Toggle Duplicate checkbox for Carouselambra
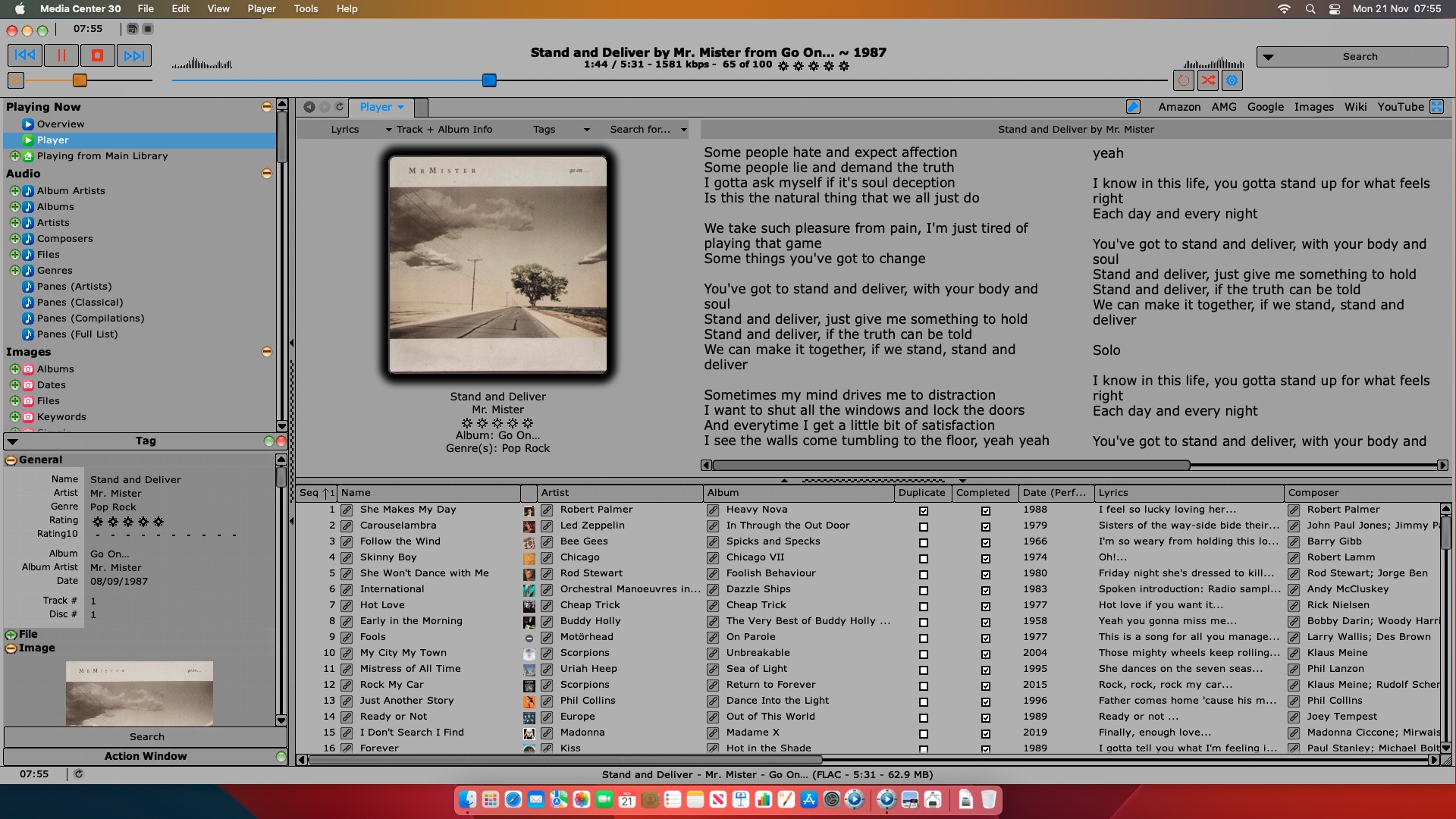 point(924,527)
